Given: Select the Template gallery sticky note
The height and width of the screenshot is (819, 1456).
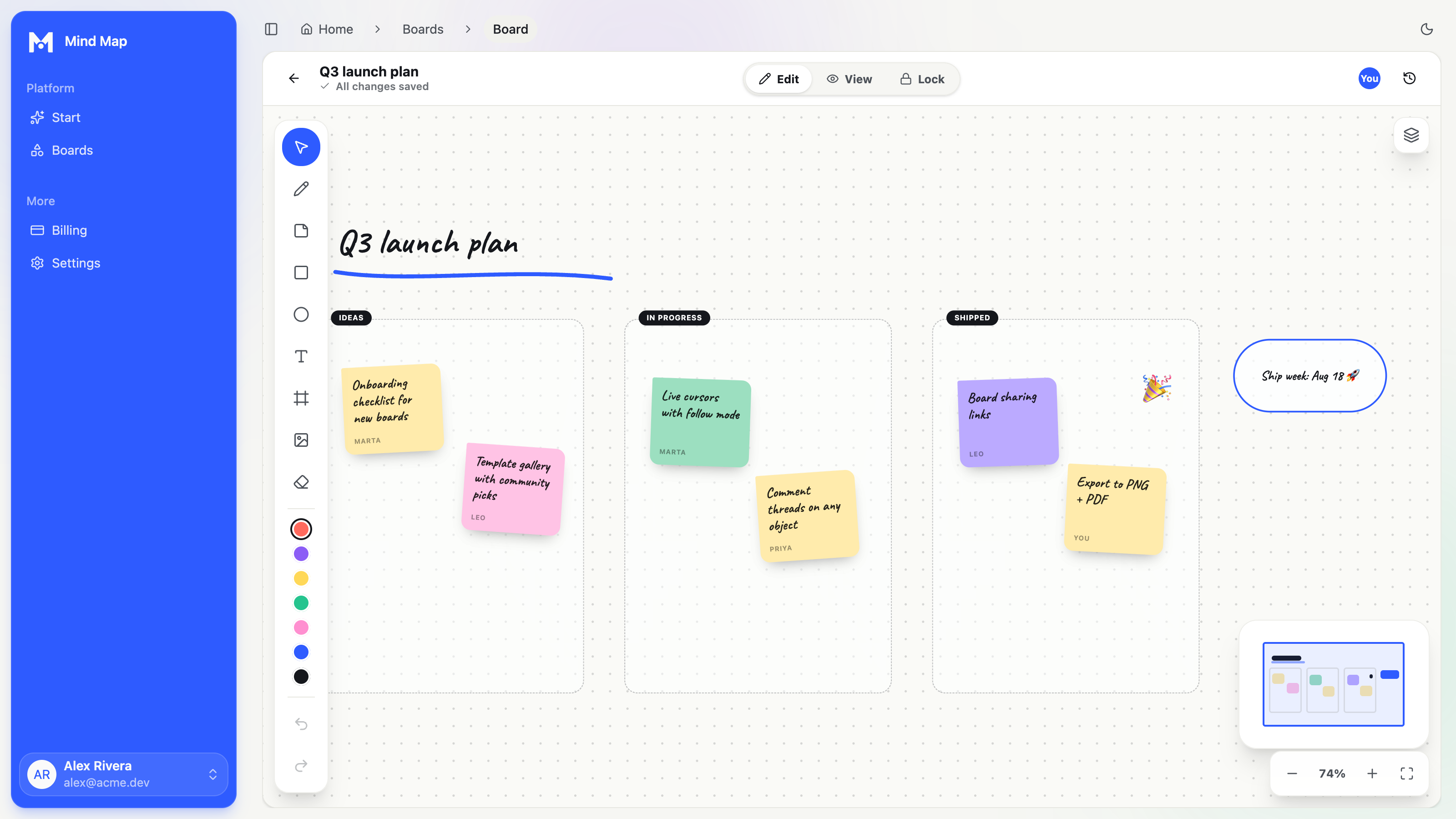Looking at the screenshot, I should point(513,489).
